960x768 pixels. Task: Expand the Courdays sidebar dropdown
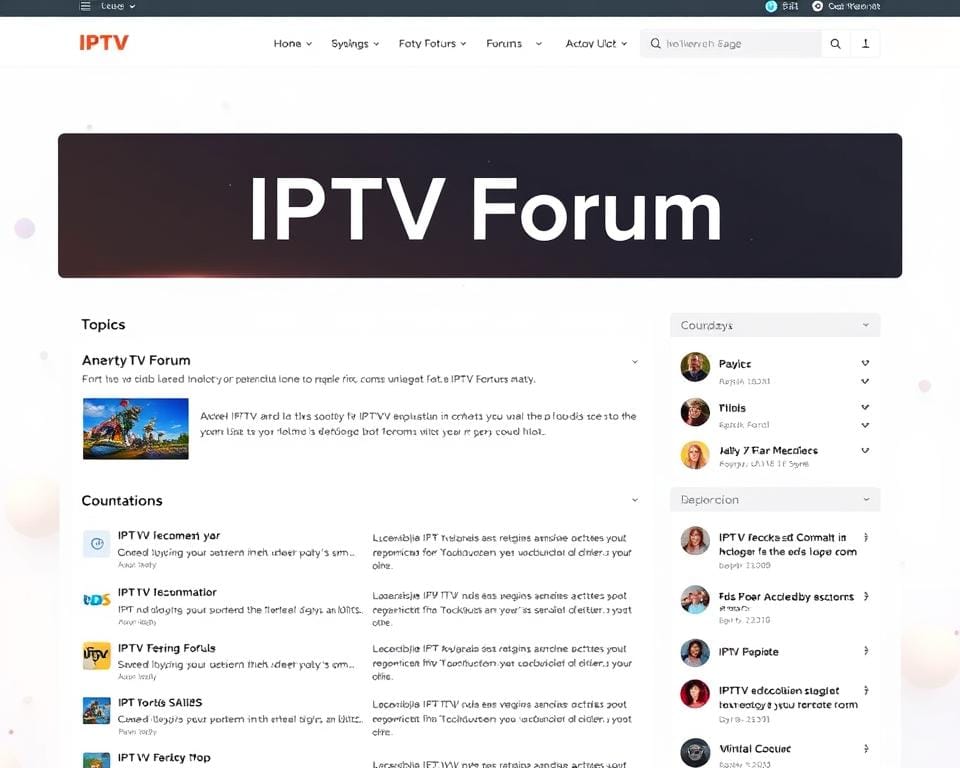(865, 325)
